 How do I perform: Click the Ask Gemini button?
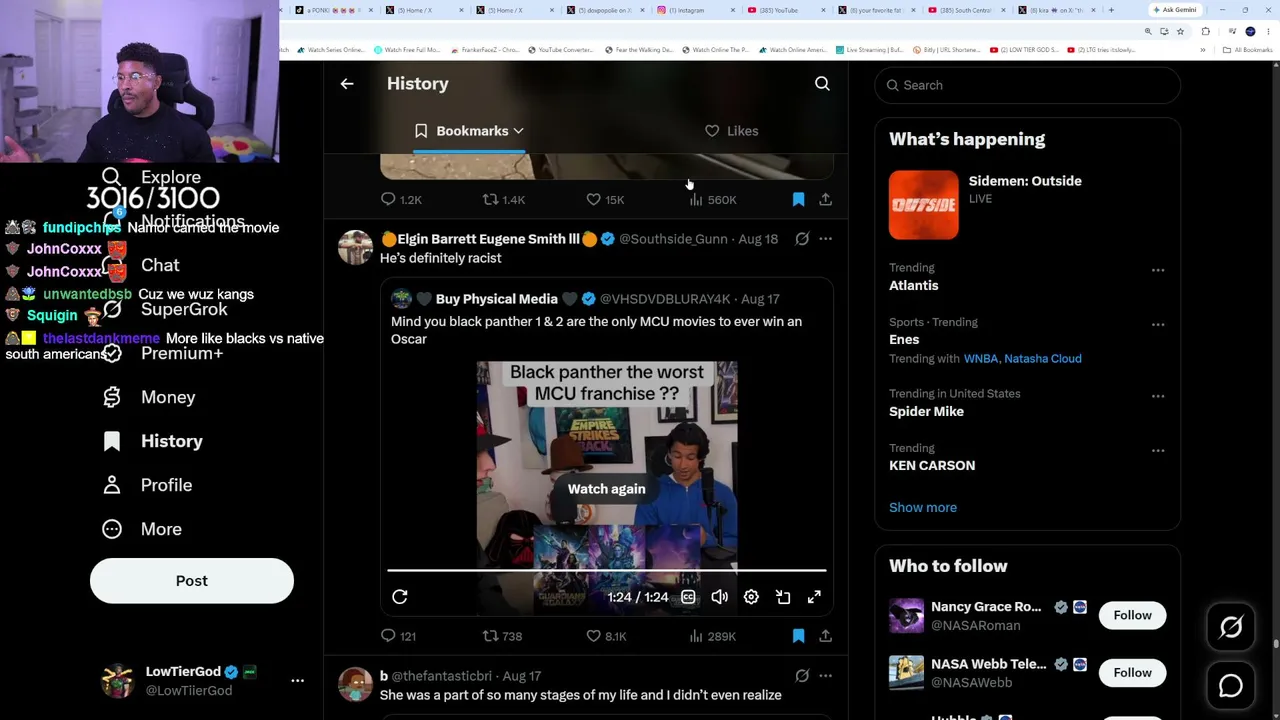tap(1175, 10)
